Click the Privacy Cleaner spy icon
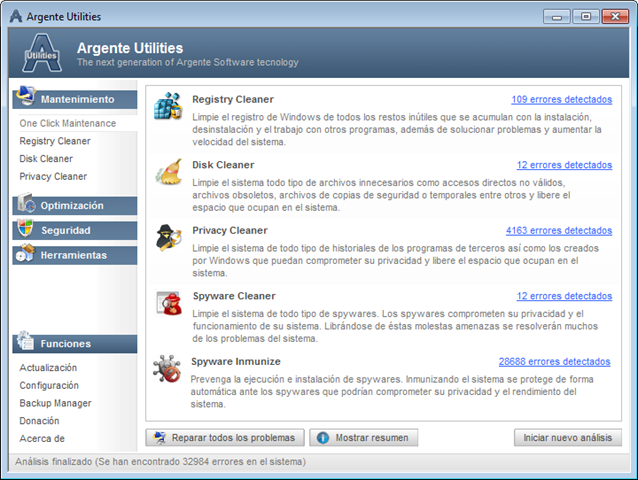 pyautogui.click(x=168, y=237)
